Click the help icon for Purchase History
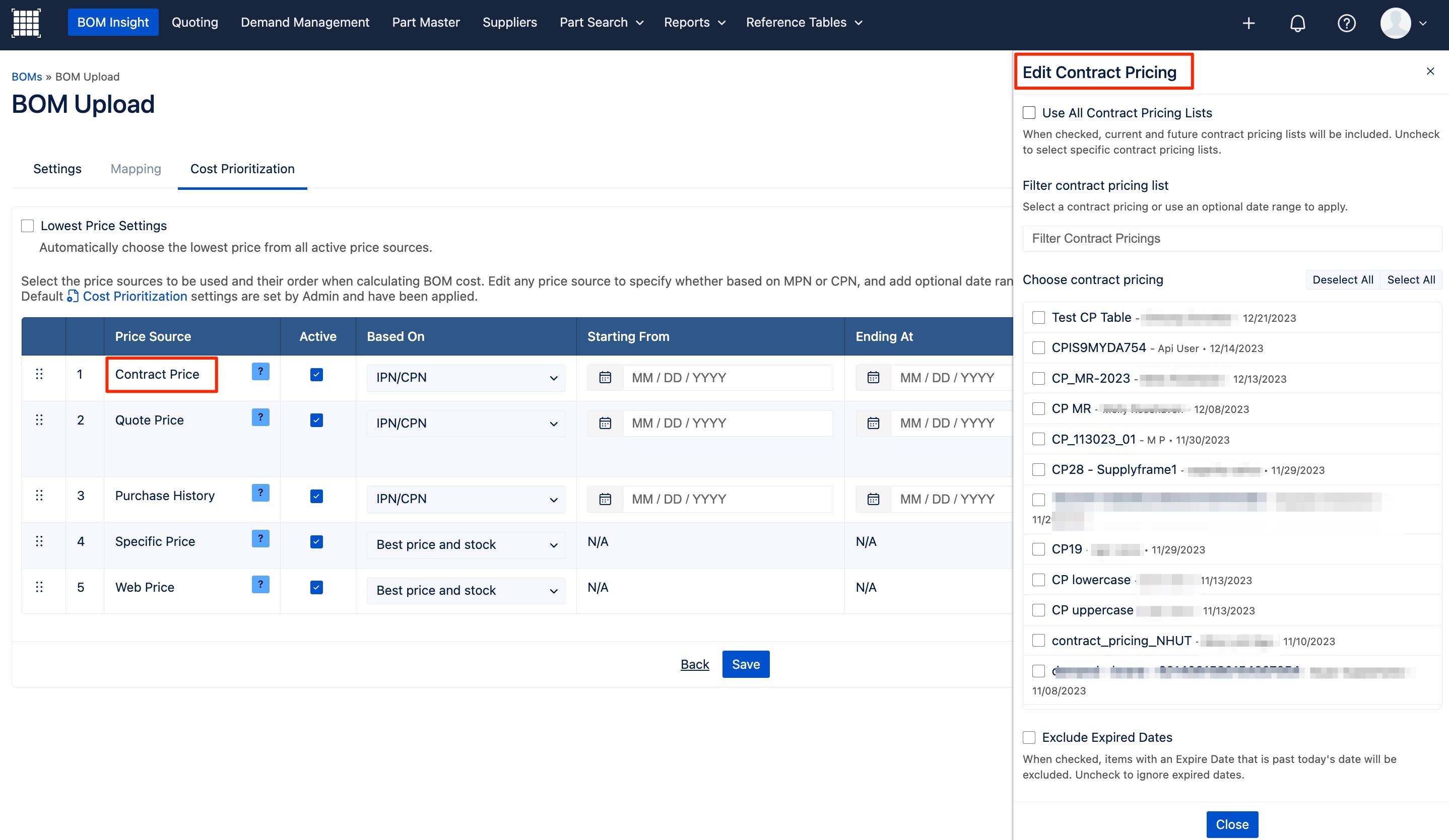 tap(260, 493)
